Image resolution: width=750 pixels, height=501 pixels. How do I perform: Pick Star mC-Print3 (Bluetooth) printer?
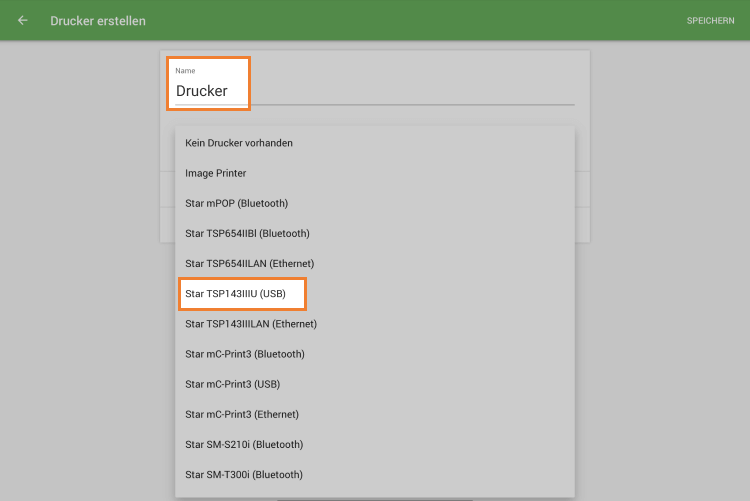click(245, 354)
